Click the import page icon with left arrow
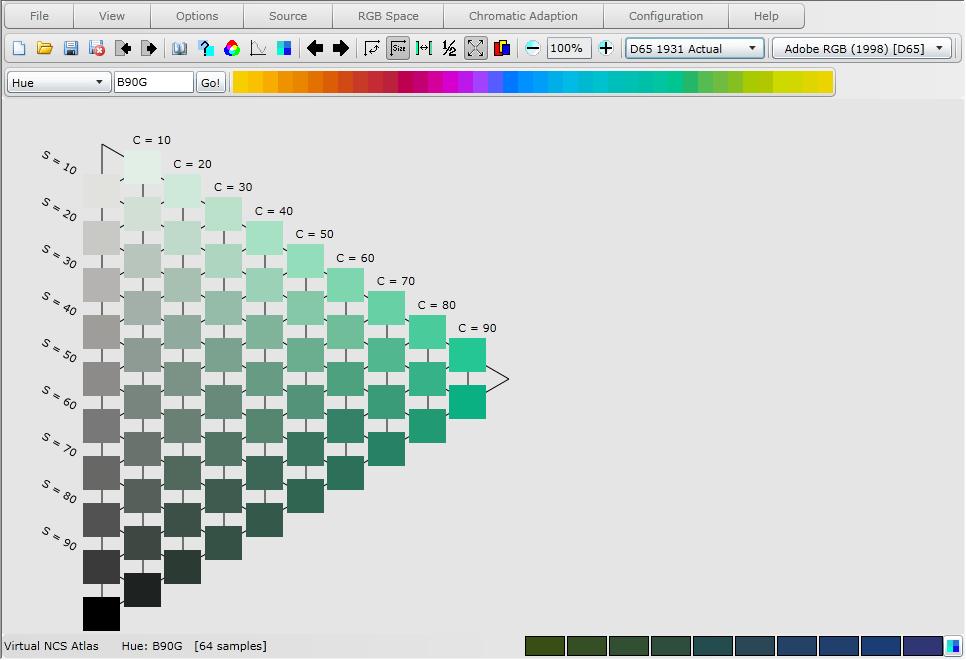Screen dimensions: 966x660 123,48
